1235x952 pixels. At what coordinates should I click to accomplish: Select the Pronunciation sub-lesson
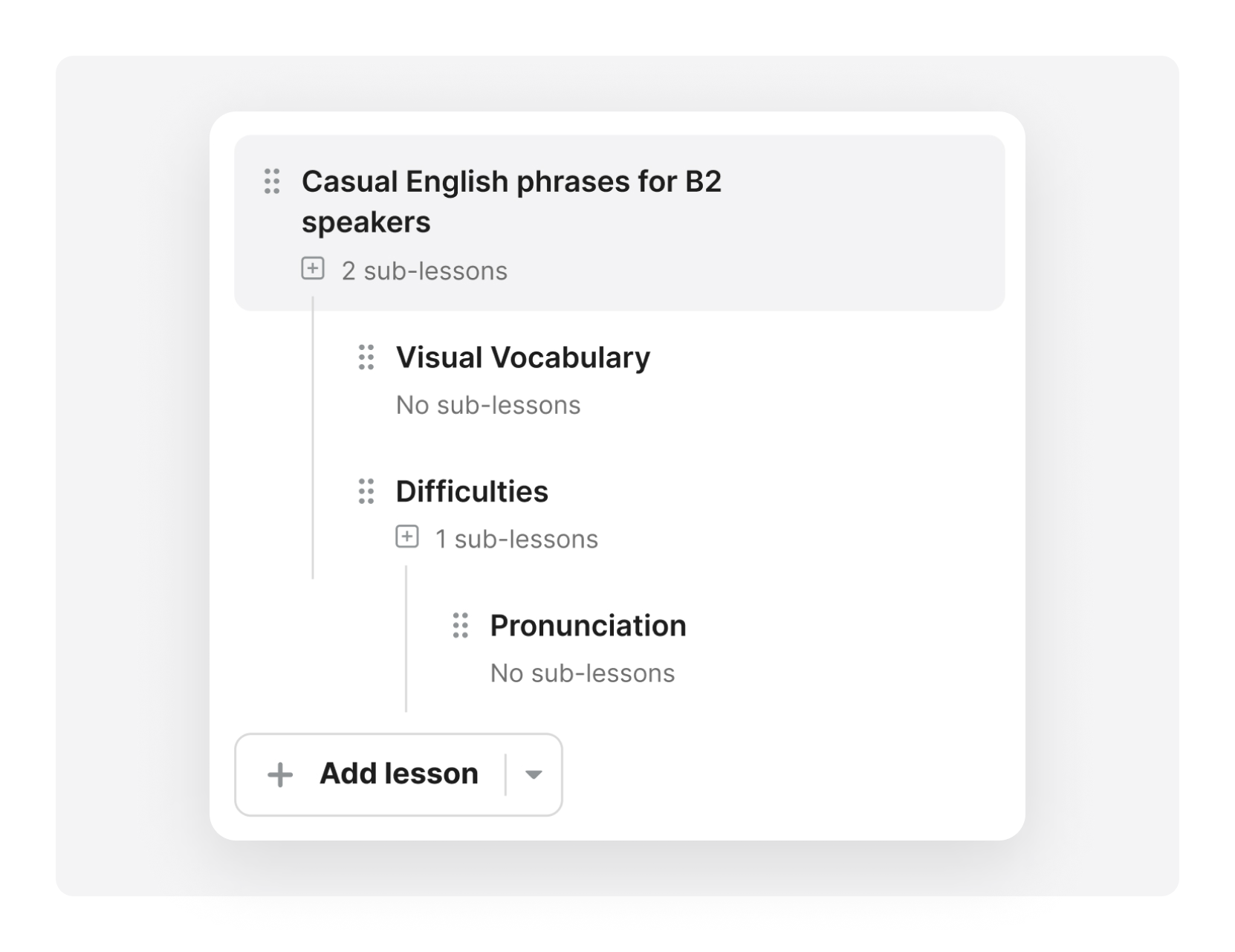[588, 626]
